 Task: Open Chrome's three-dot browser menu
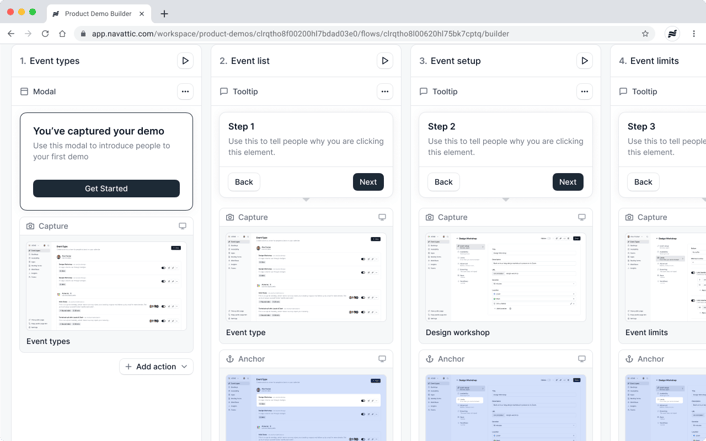[694, 34]
